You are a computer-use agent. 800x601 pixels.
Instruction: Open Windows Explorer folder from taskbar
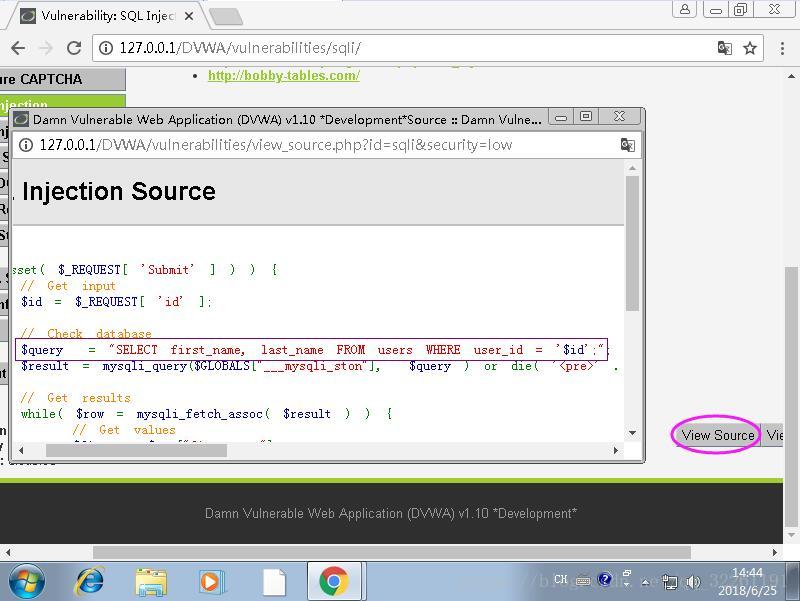pos(151,582)
